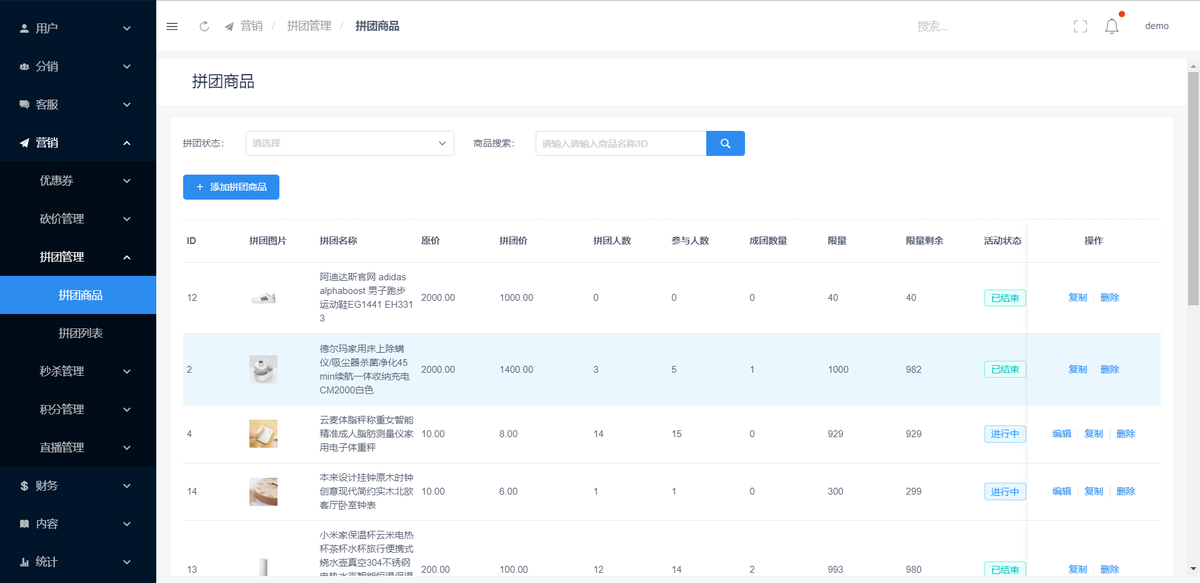Collapse the 营销 menu chevron
Screen dimensions: 1200x583
[127, 143]
